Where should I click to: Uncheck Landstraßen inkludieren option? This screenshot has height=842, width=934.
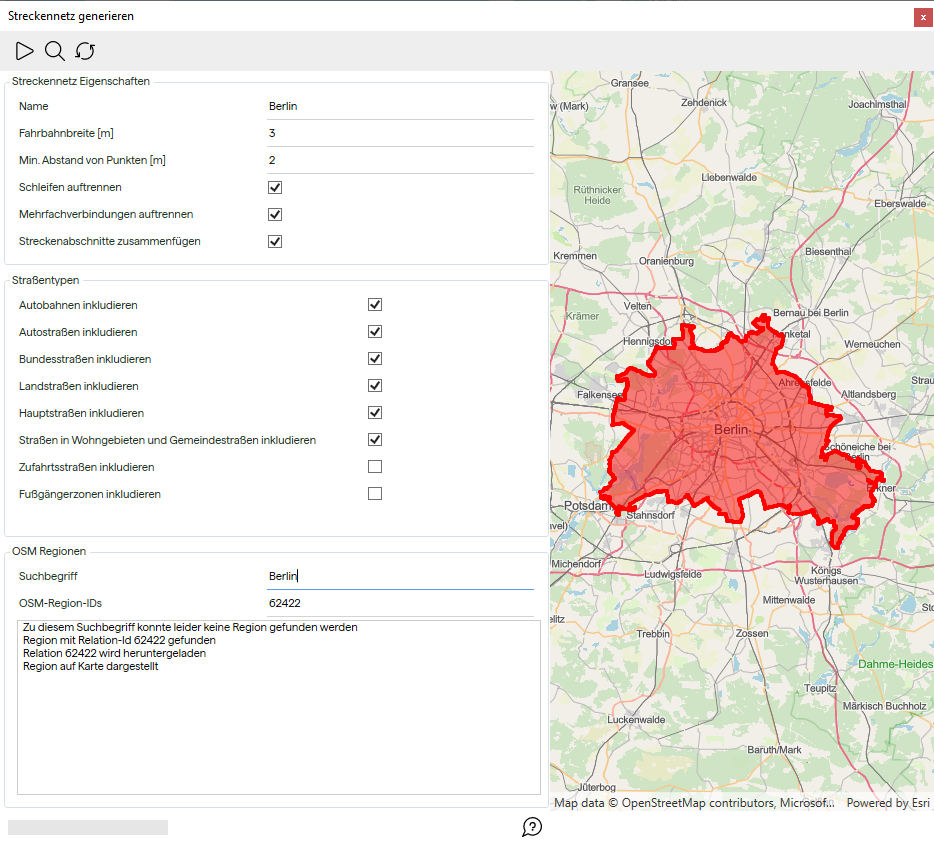(x=375, y=386)
